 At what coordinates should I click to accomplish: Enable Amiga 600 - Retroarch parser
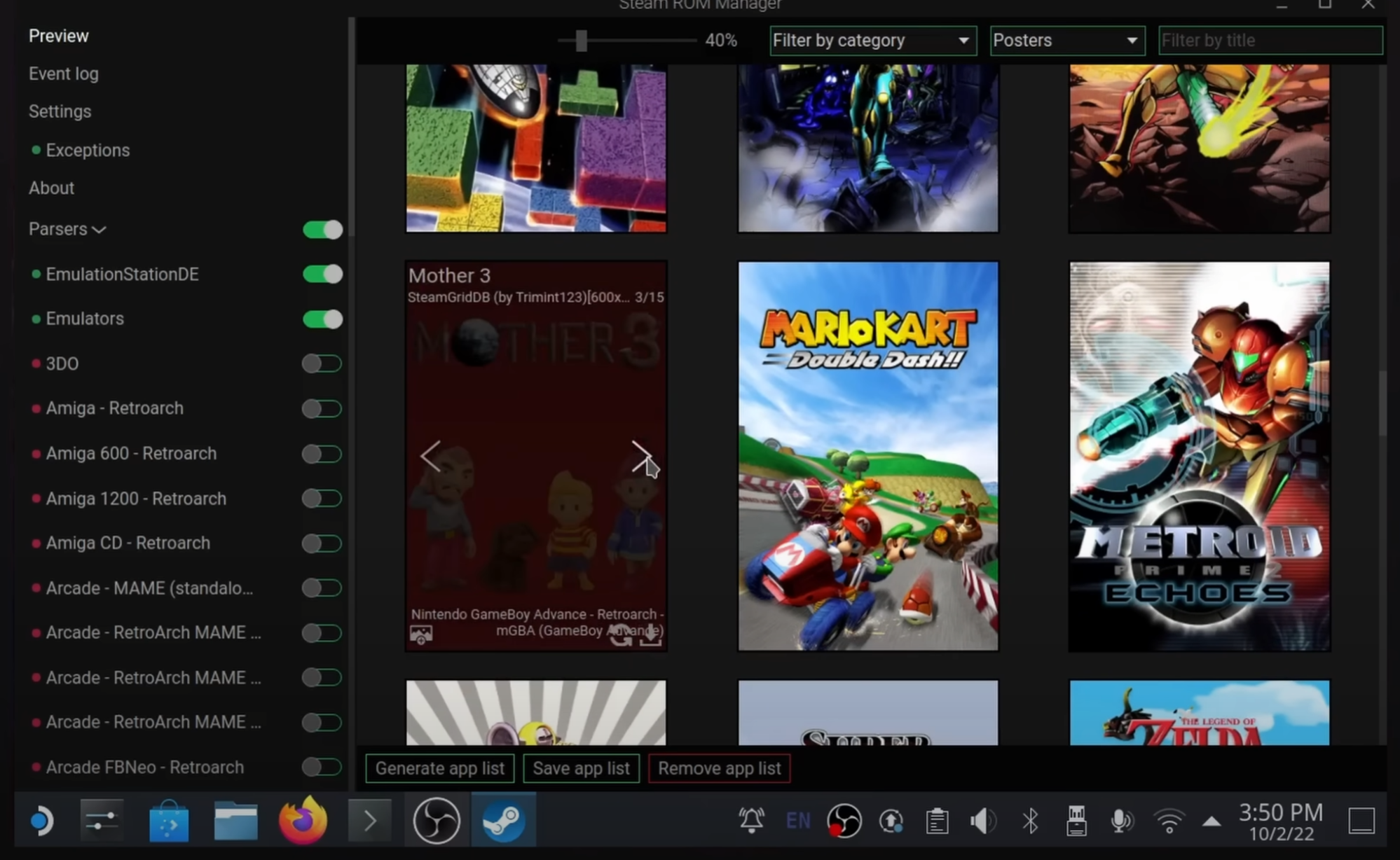pos(322,454)
